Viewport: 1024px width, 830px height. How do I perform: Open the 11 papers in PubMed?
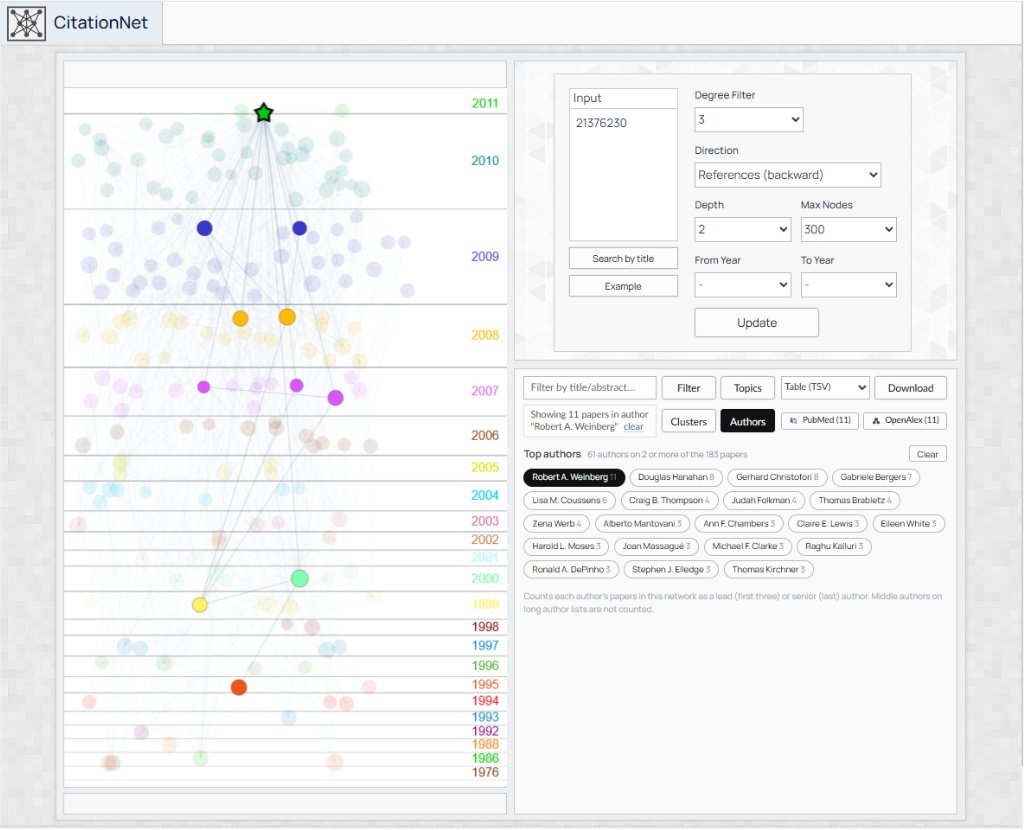pyautogui.click(x=820, y=421)
